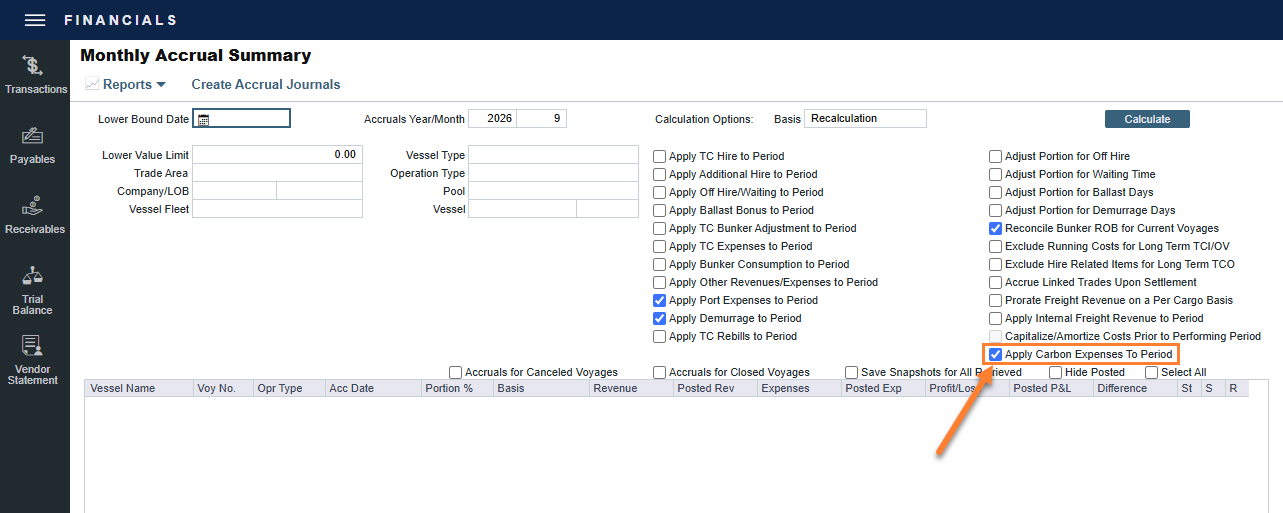Click the Calculate button
The width and height of the screenshot is (1283, 513).
[x=1147, y=119]
